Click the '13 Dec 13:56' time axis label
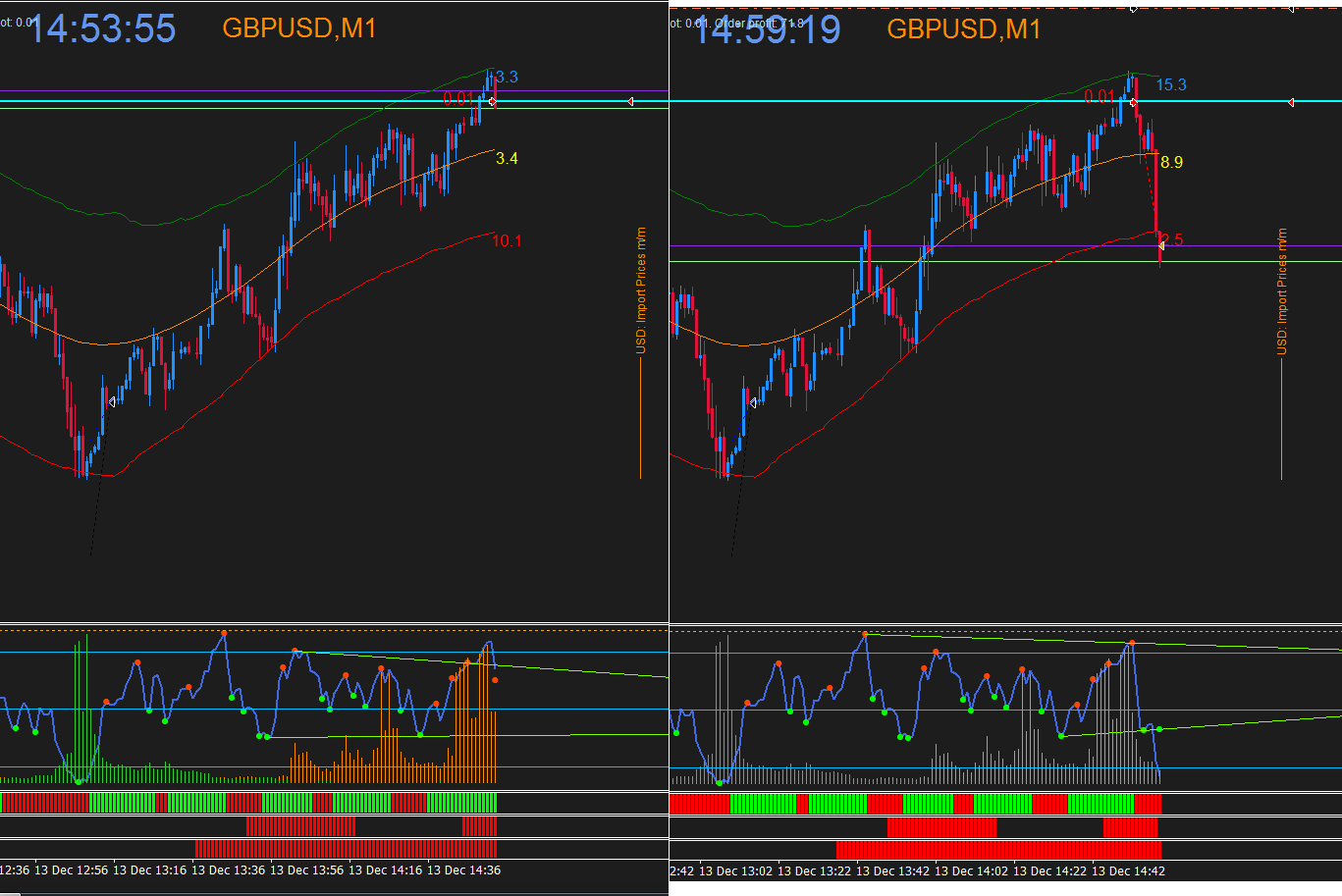The height and width of the screenshot is (896, 1342). pos(306,870)
